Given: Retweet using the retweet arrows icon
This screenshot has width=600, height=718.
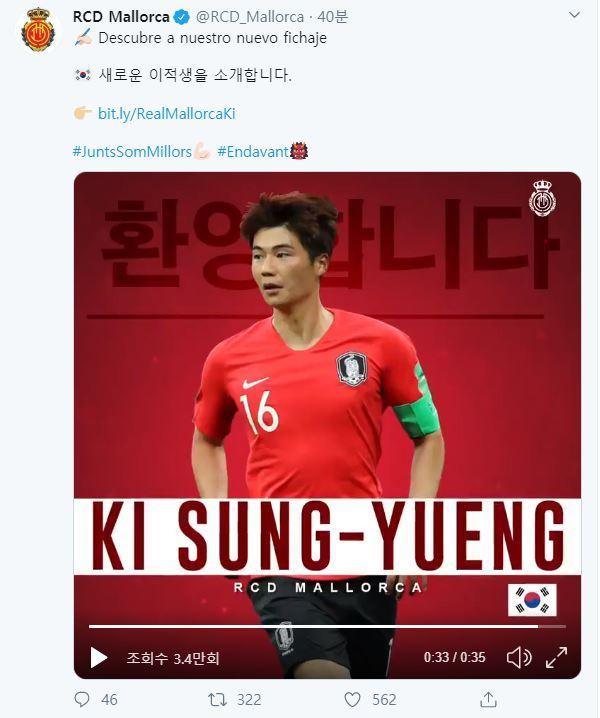Looking at the screenshot, I should pyautogui.click(x=218, y=699).
